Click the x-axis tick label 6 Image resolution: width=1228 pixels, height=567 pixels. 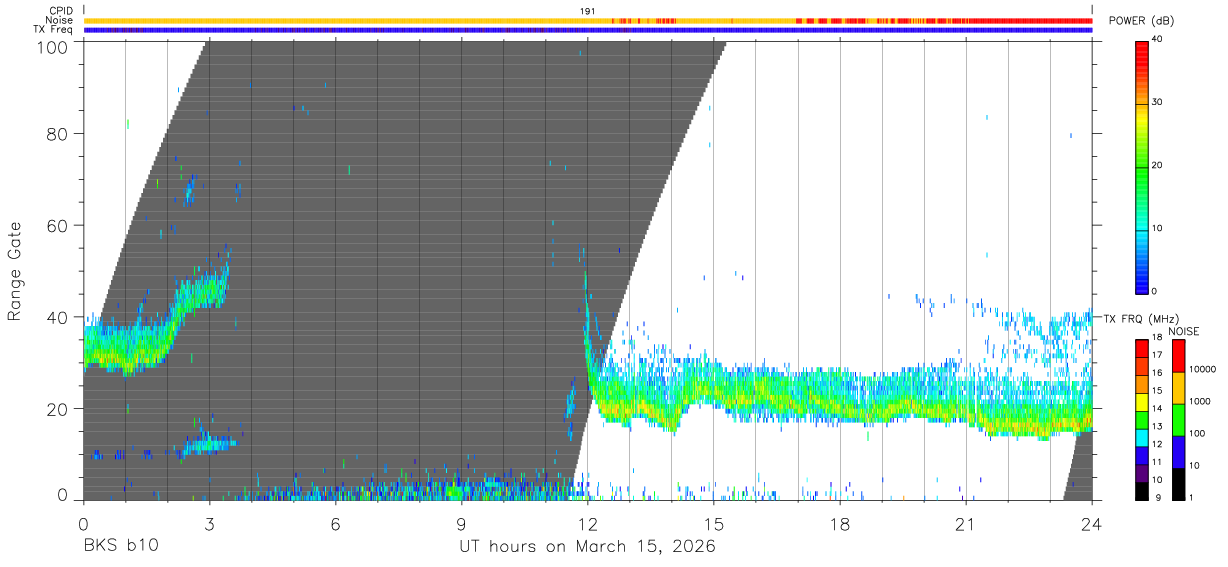tap(335, 524)
